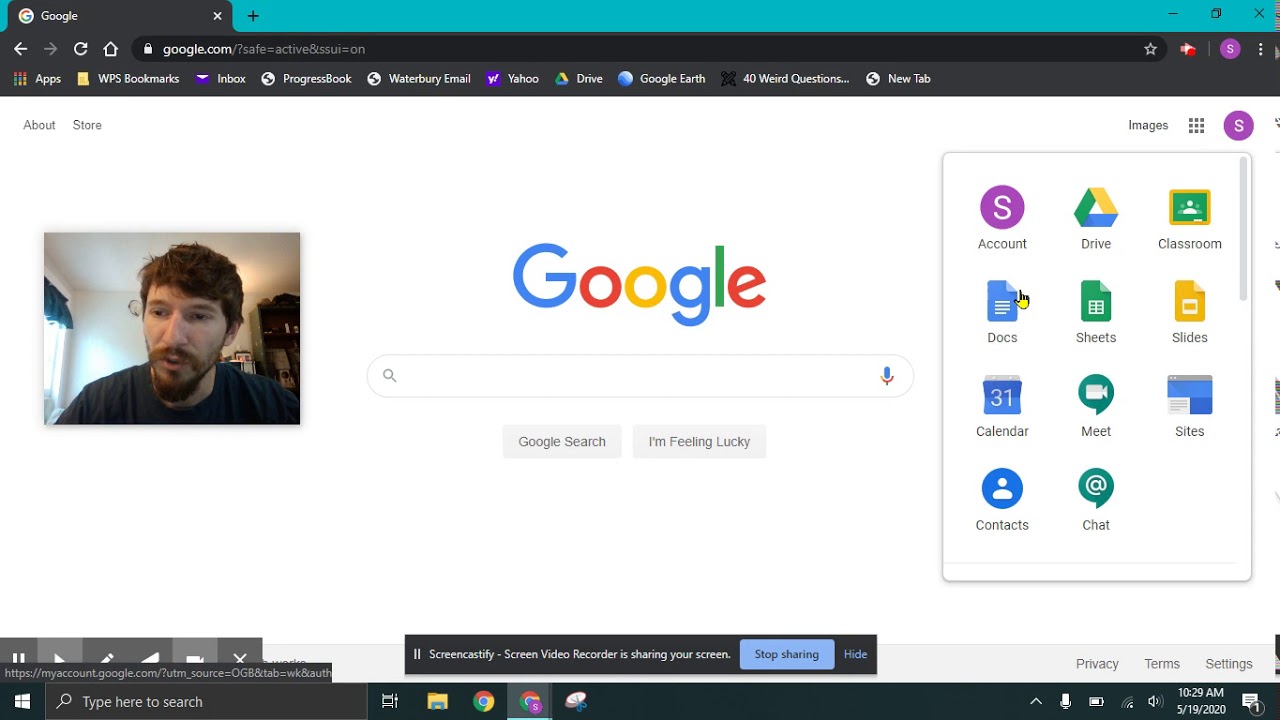Open Google Meet from the apps panel

[1096, 406]
